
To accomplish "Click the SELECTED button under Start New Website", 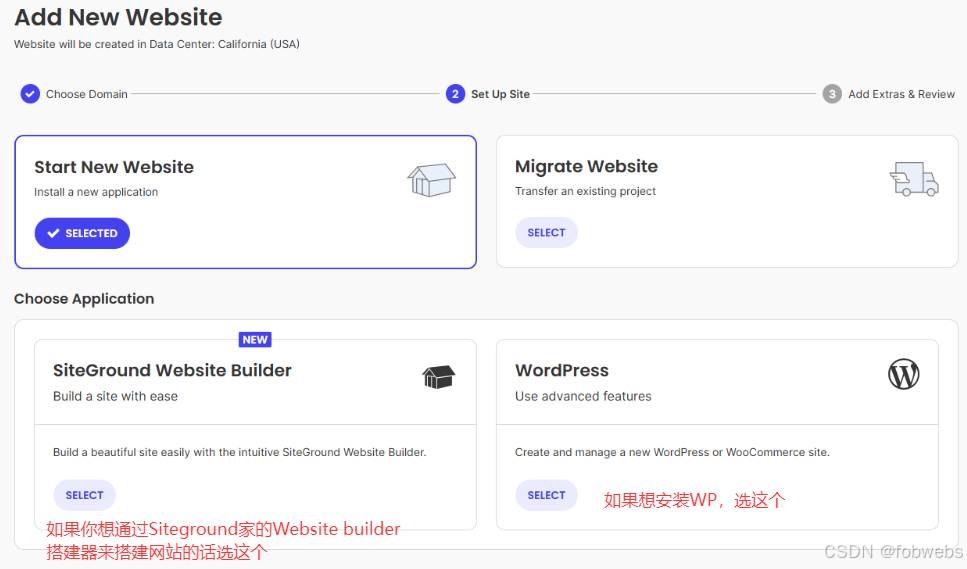I will [82, 233].
